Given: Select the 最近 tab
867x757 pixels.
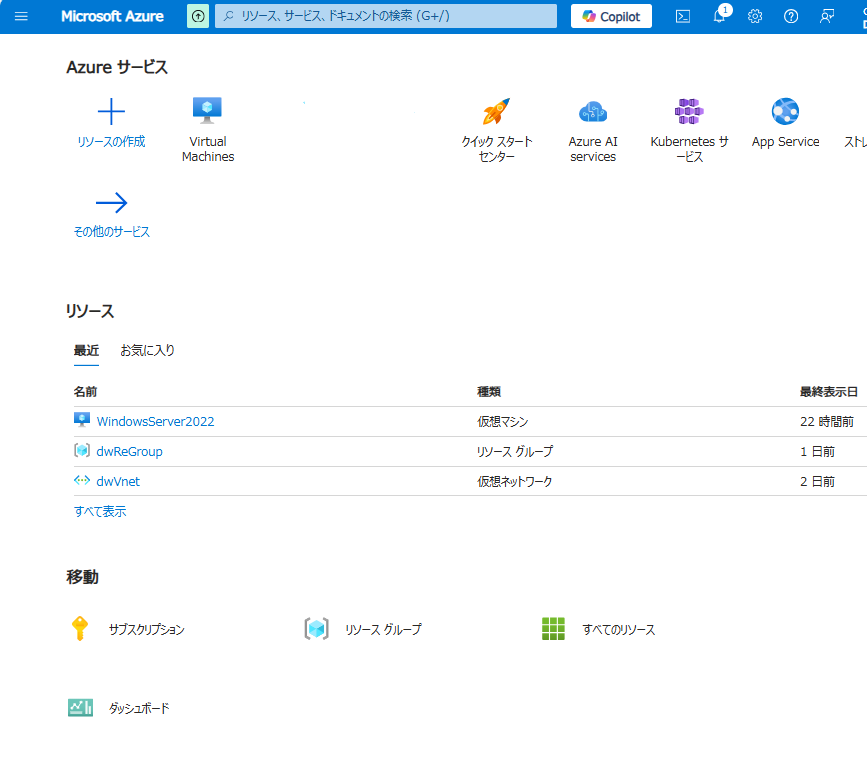Looking at the screenshot, I should (86, 351).
